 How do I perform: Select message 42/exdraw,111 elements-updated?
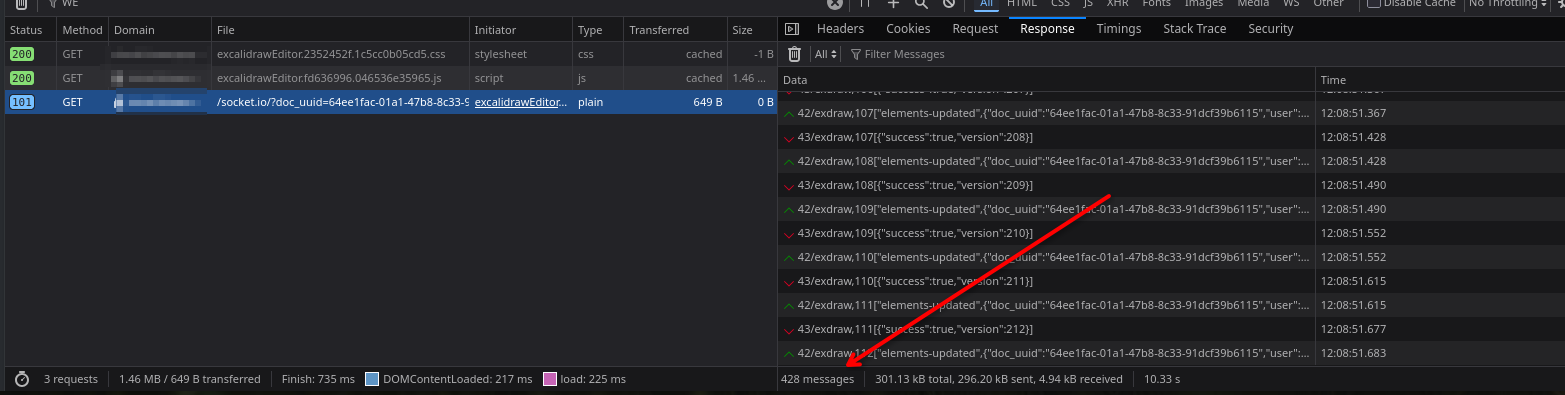click(1046, 305)
